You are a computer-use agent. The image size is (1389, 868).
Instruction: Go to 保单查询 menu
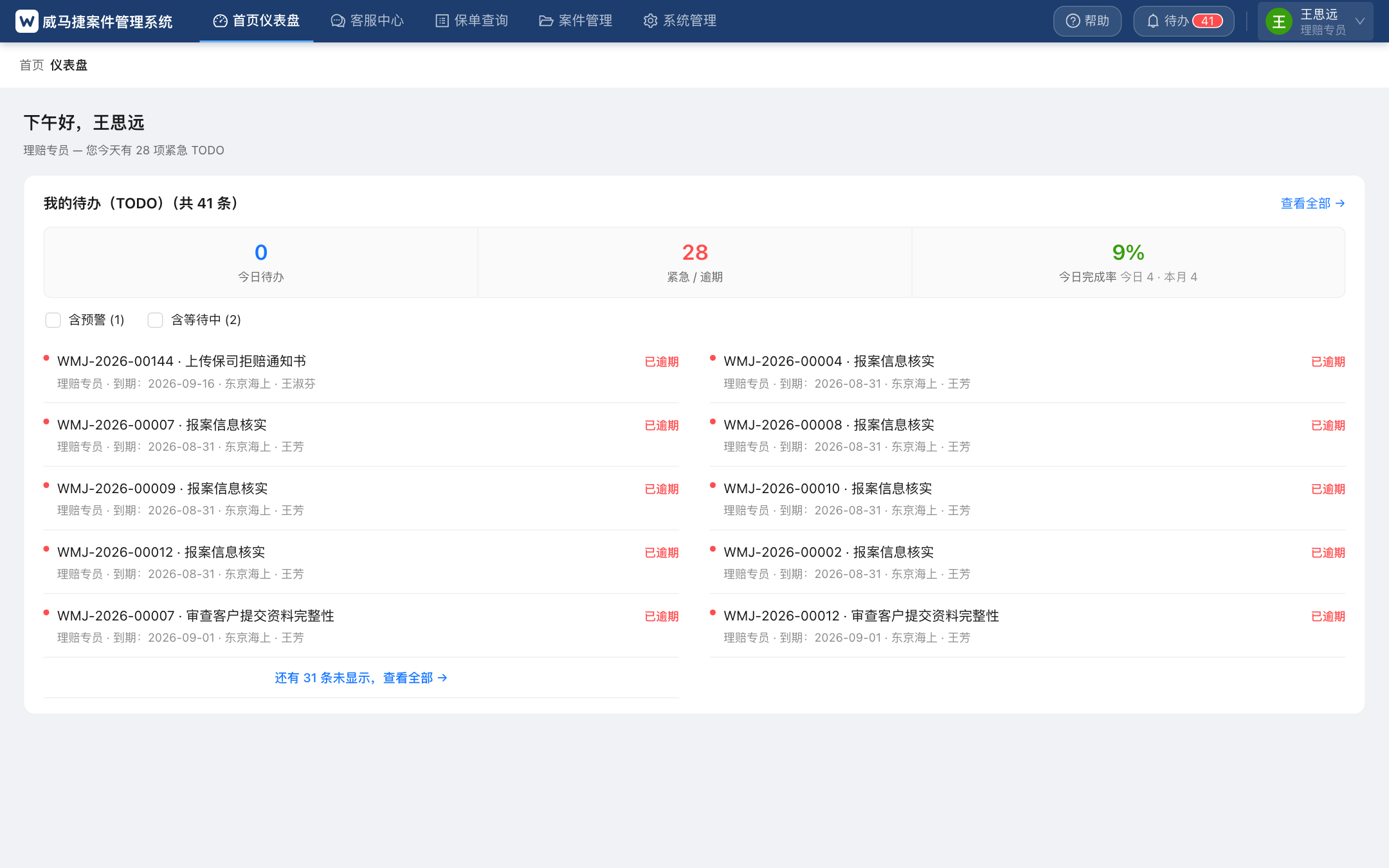click(471, 21)
